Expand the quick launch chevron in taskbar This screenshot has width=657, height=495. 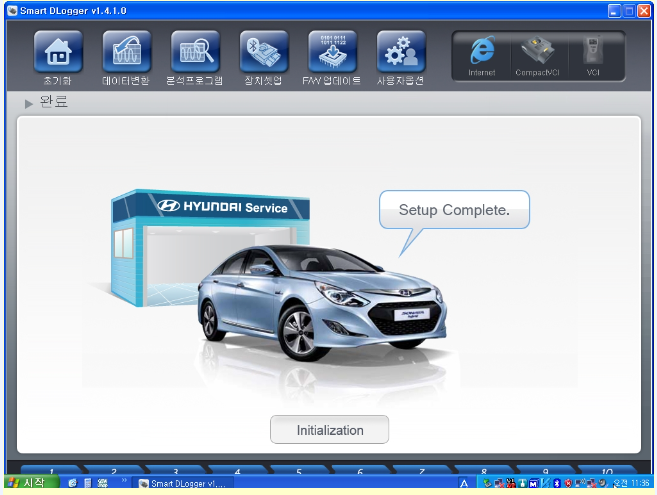(x=124, y=480)
